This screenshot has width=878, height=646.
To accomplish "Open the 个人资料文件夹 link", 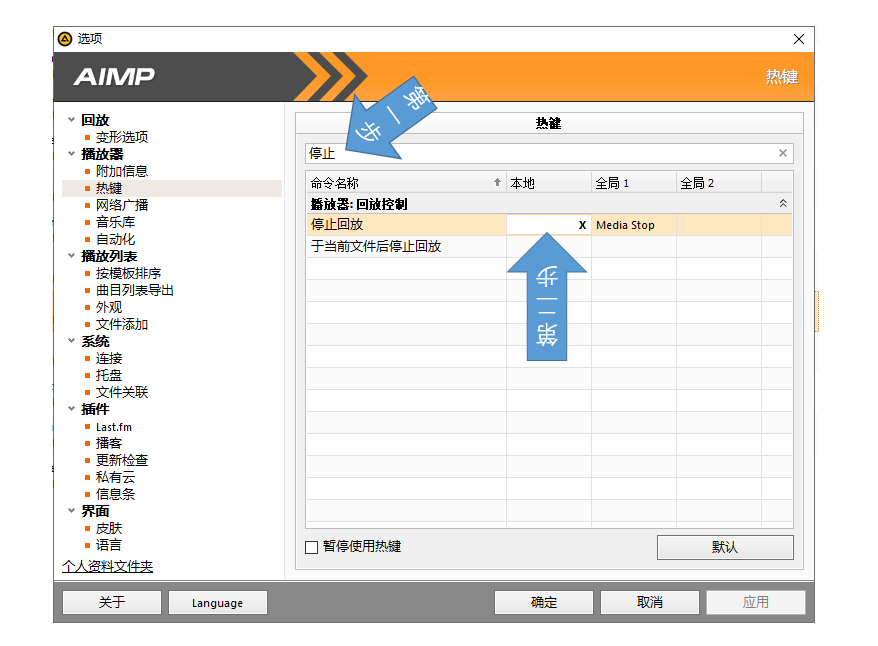I will tap(107, 566).
